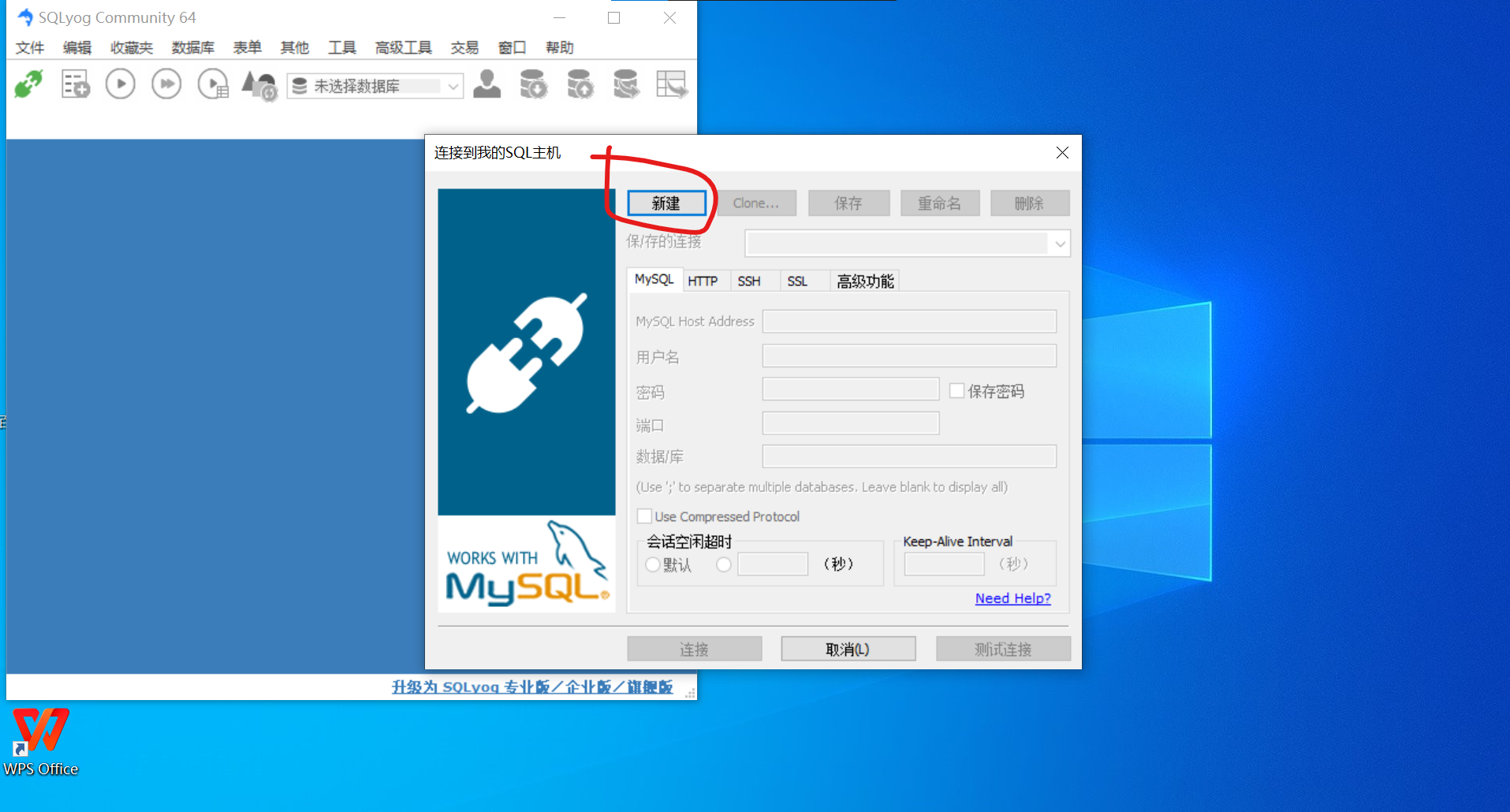1510x812 pixels.
Task: Focus the session idle timeout seconds field
Action: (773, 564)
